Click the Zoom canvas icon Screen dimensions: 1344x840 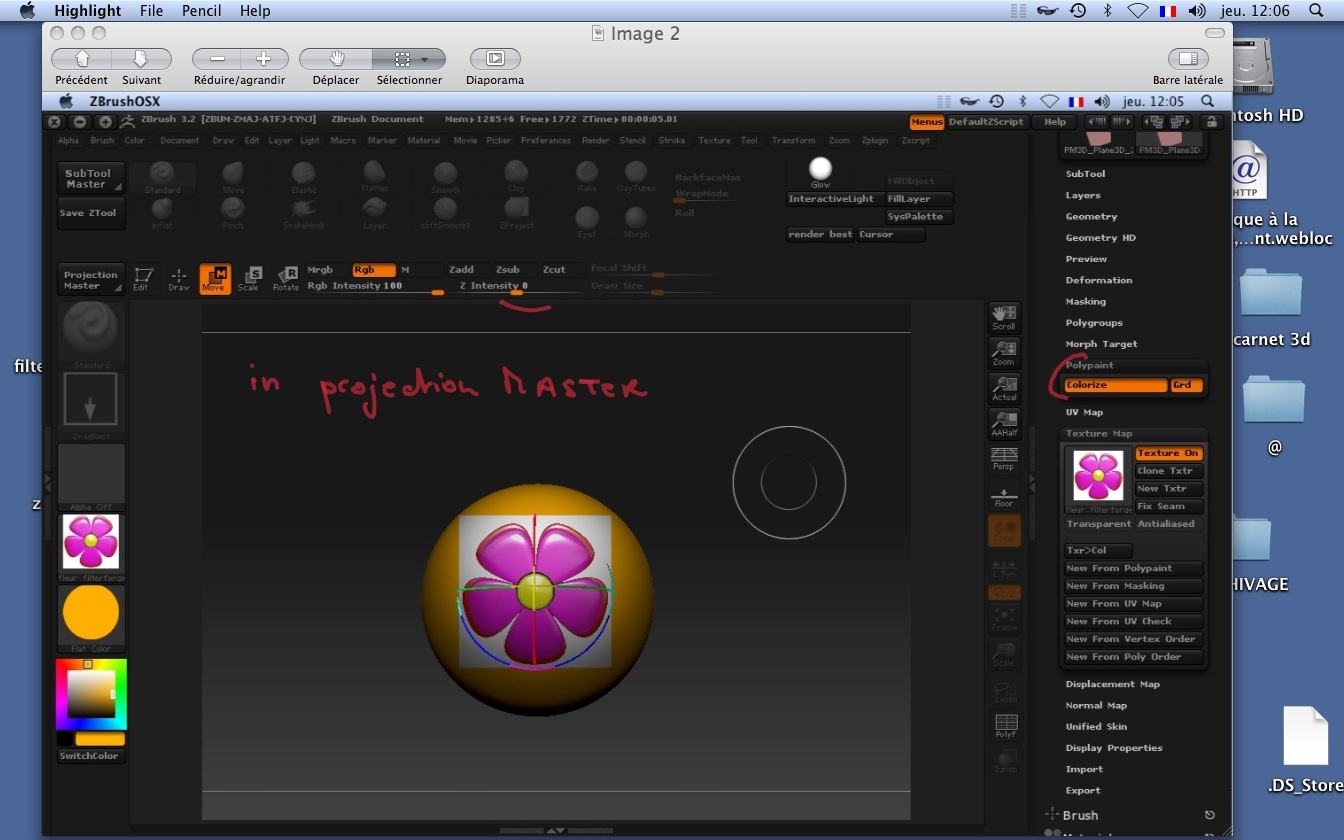(x=1004, y=353)
